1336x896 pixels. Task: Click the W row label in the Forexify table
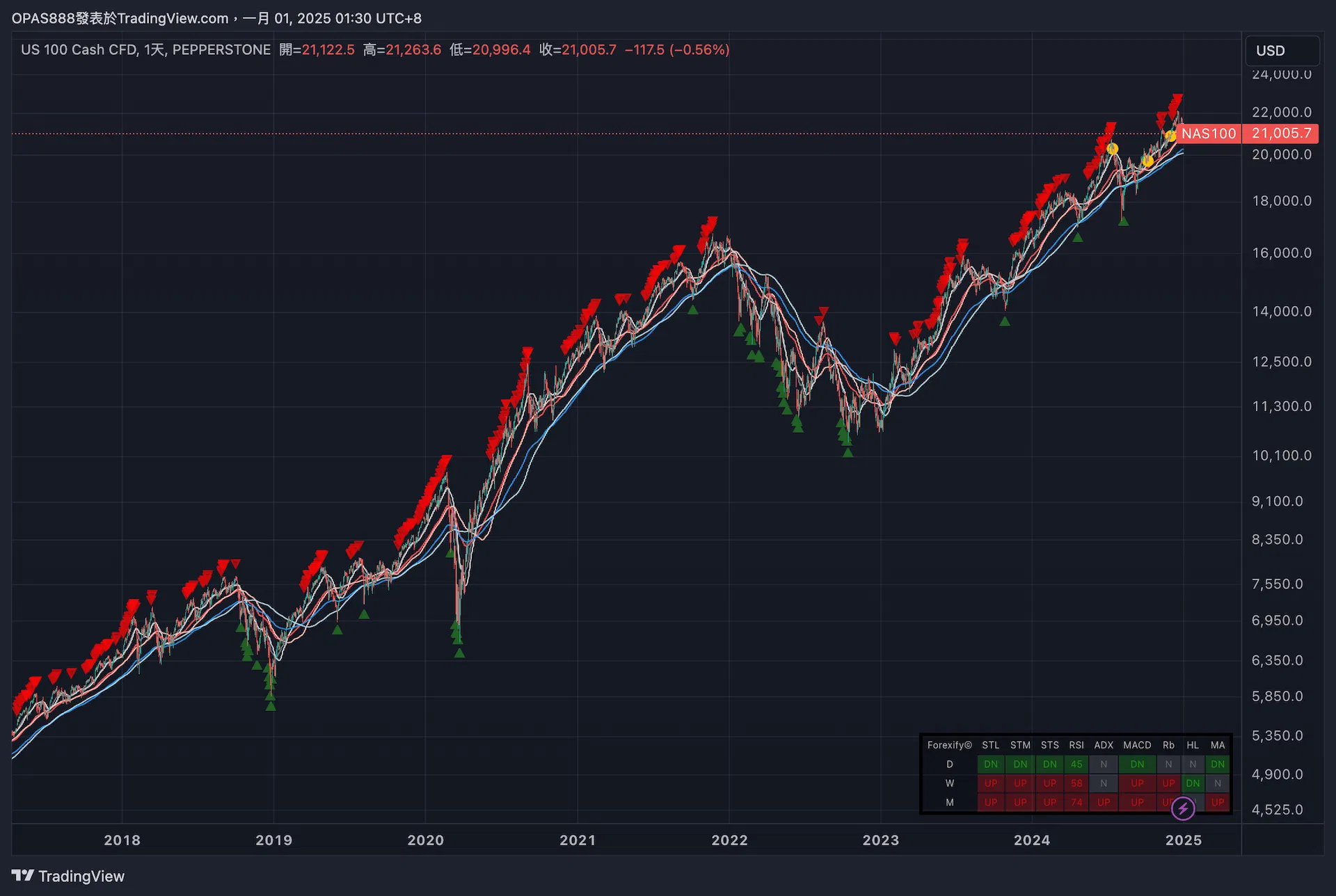pyautogui.click(x=950, y=783)
